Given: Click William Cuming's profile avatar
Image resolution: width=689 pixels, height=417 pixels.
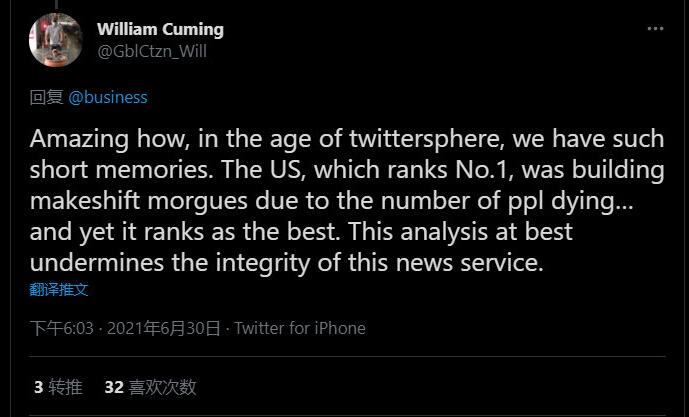Looking at the screenshot, I should pyautogui.click(x=56, y=41).
